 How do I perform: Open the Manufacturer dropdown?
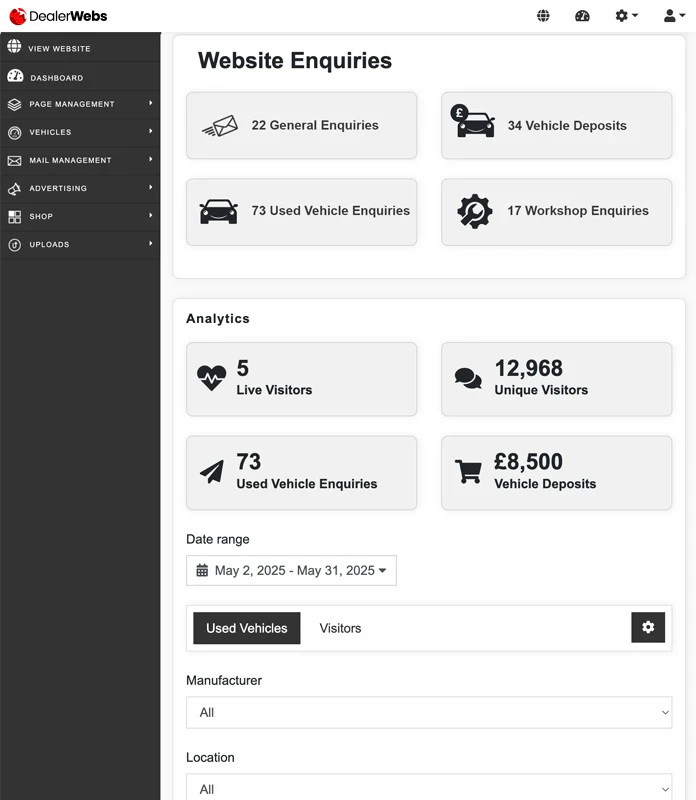429,712
